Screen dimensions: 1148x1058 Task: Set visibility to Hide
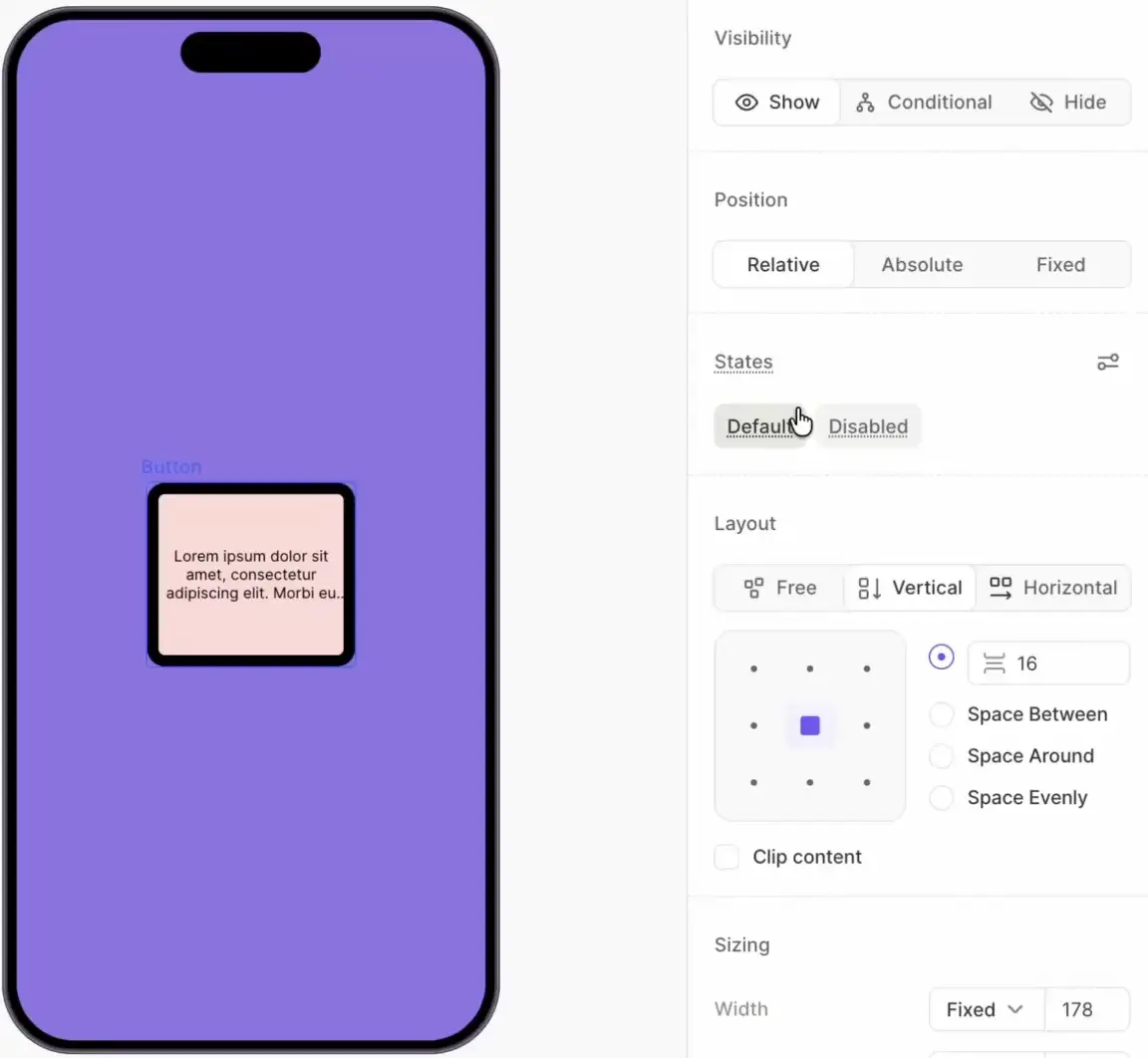pyautogui.click(x=1068, y=103)
